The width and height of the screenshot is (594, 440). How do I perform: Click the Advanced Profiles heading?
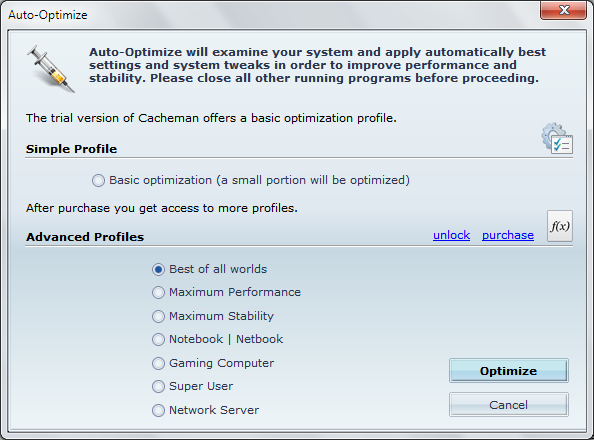point(85,237)
